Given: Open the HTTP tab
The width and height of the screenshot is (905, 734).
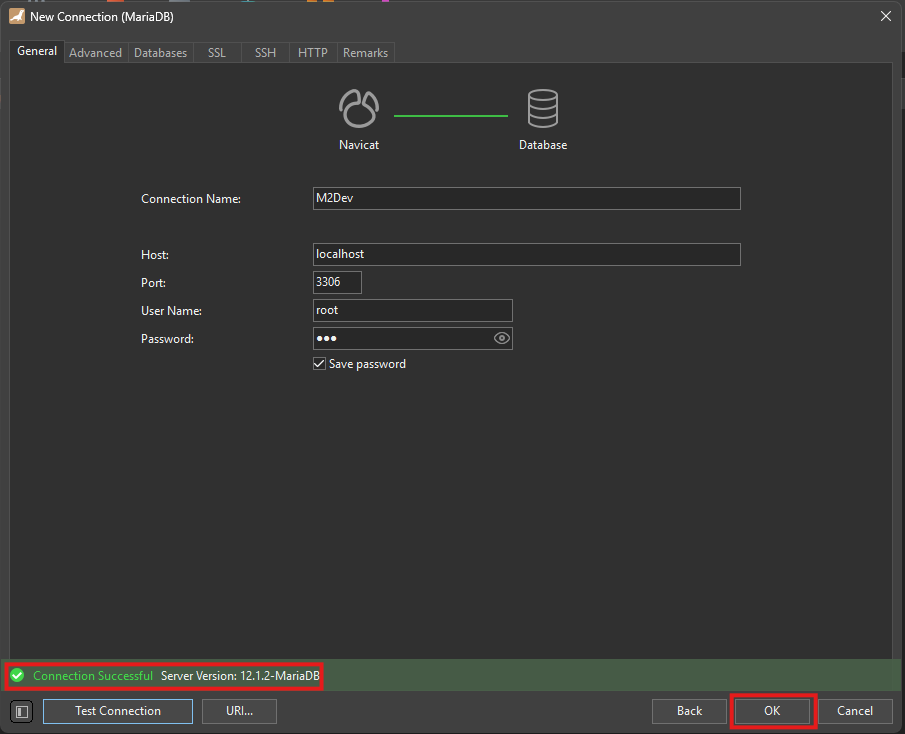Looking at the screenshot, I should pyautogui.click(x=313, y=53).
